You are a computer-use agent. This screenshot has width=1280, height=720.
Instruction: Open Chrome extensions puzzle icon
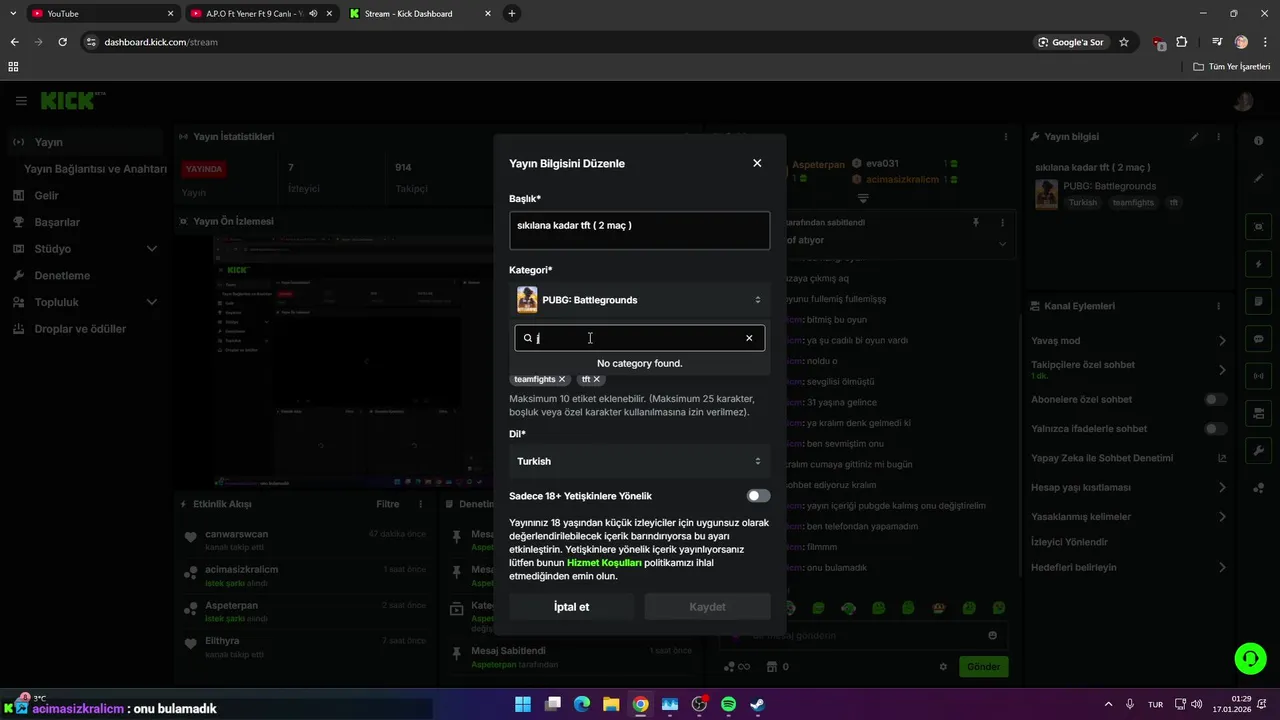[x=1182, y=42]
